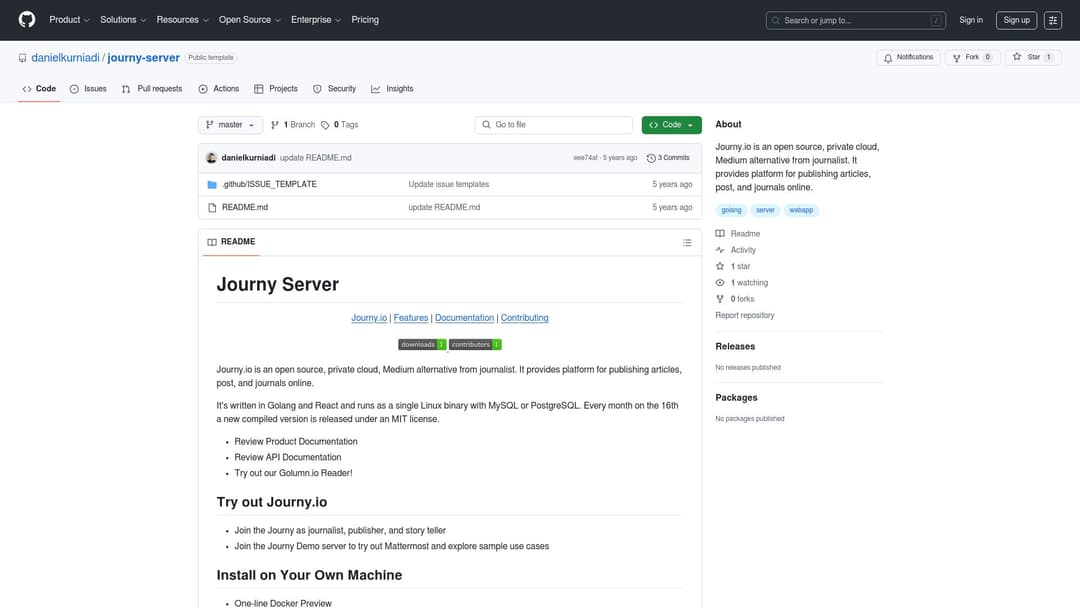Screen dimensions: 1080x608
Task: Click the danielkurniadi avatar in commit row
Action: click(211, 158)
